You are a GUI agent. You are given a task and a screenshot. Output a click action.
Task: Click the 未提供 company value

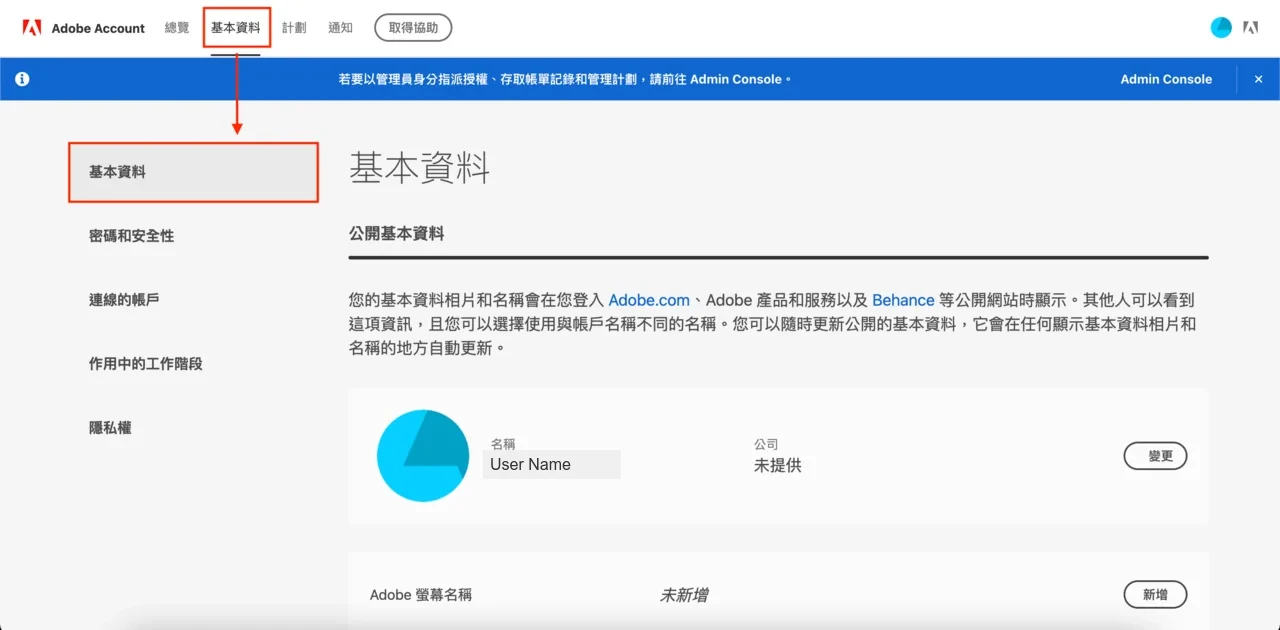[778, 465]
